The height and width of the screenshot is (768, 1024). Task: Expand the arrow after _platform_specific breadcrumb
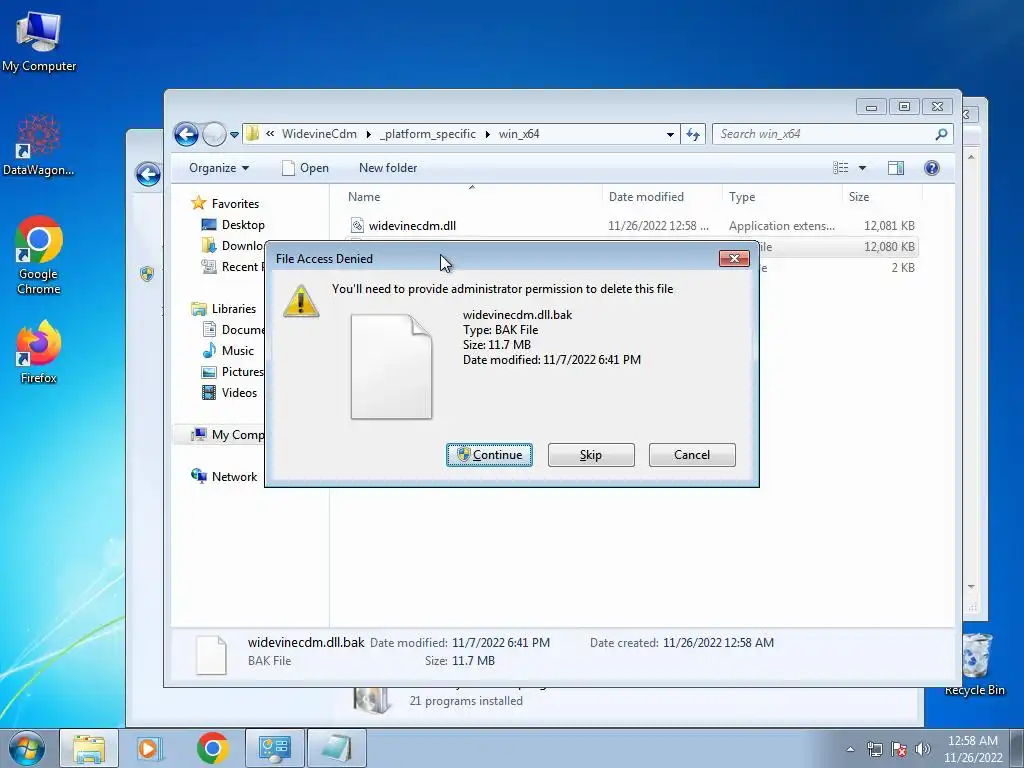(487, 135)
